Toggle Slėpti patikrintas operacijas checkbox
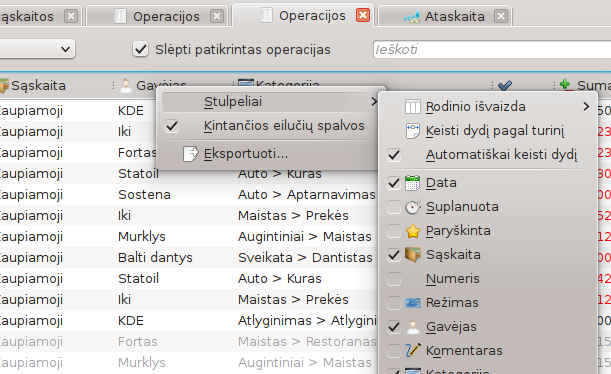This screenshot has width=611, height=374. pos(140,49)
